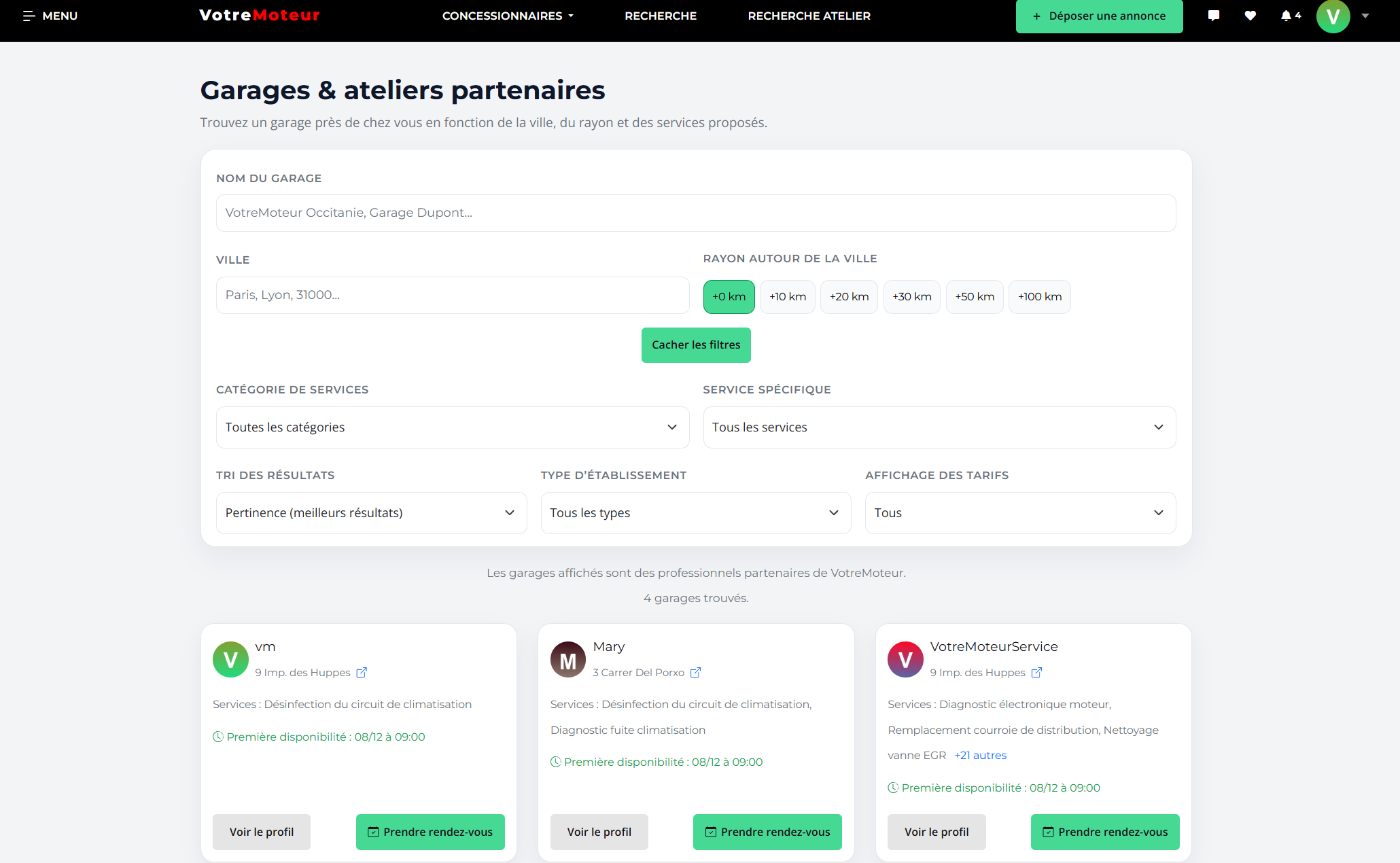Open favorites heart icon
Viewport: 1400px width, 863px height.
point(1250,16)
